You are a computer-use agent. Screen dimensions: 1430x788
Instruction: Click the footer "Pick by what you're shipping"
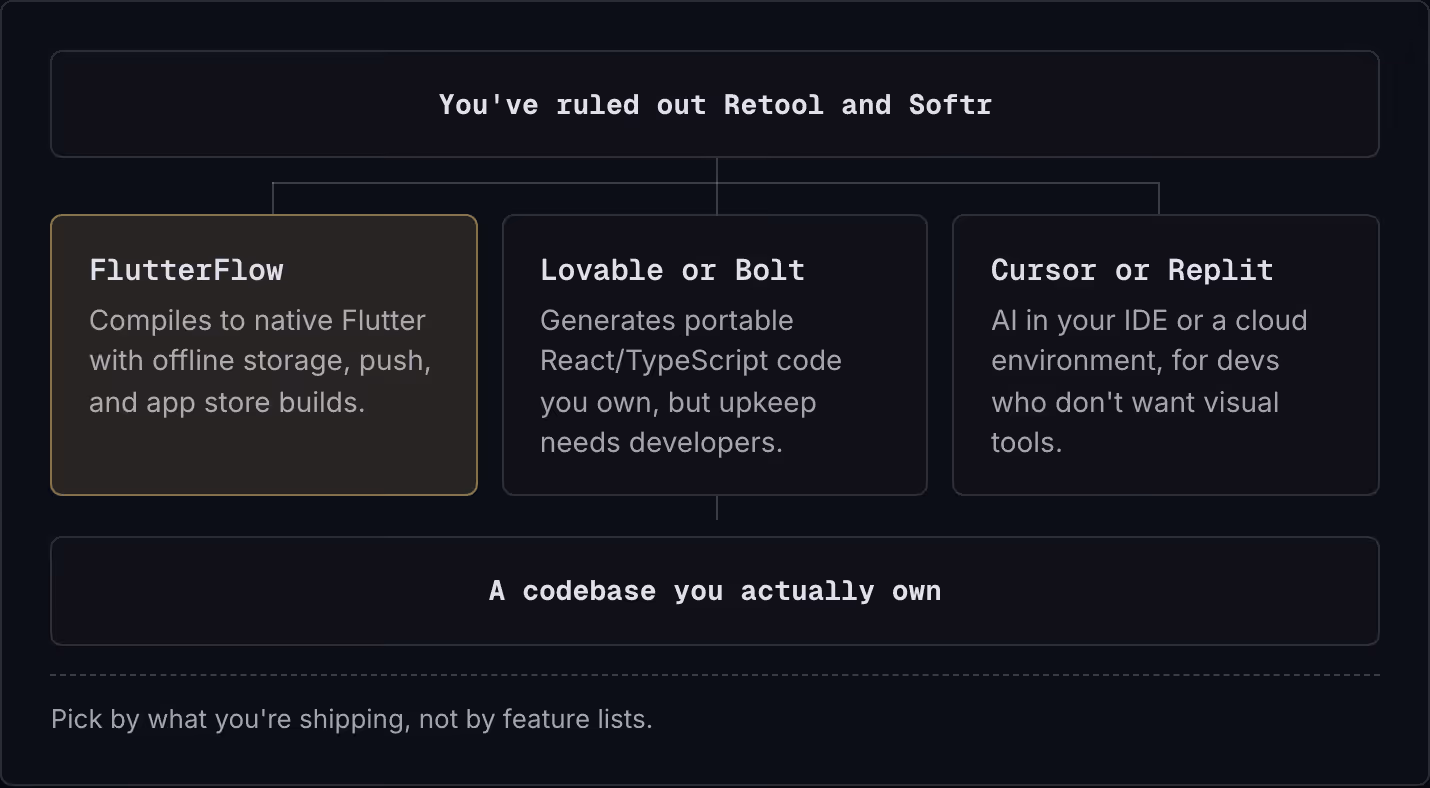click(x=230, y=719)
